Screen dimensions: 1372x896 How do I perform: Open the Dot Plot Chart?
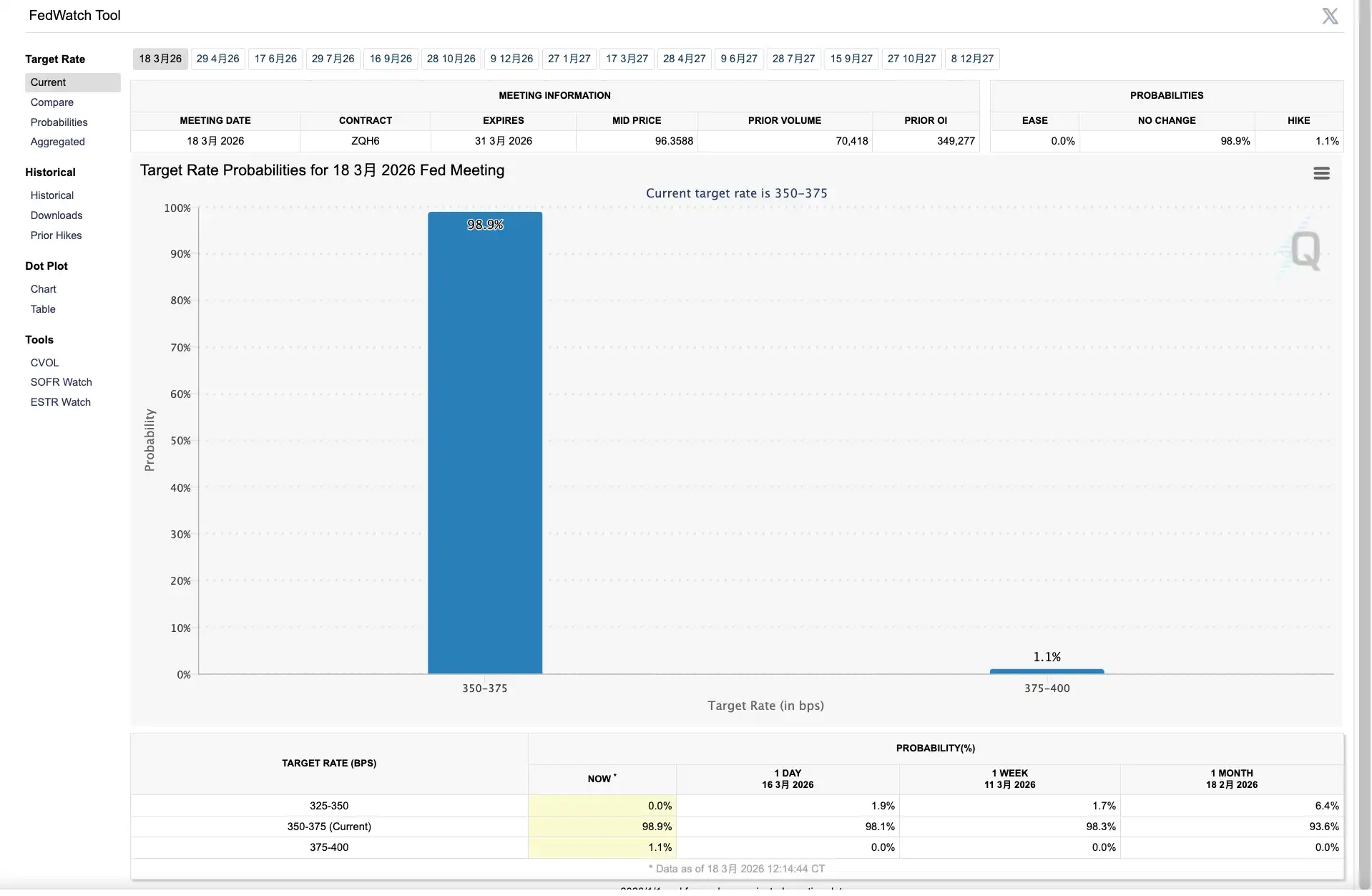click(x=43, y=289)
